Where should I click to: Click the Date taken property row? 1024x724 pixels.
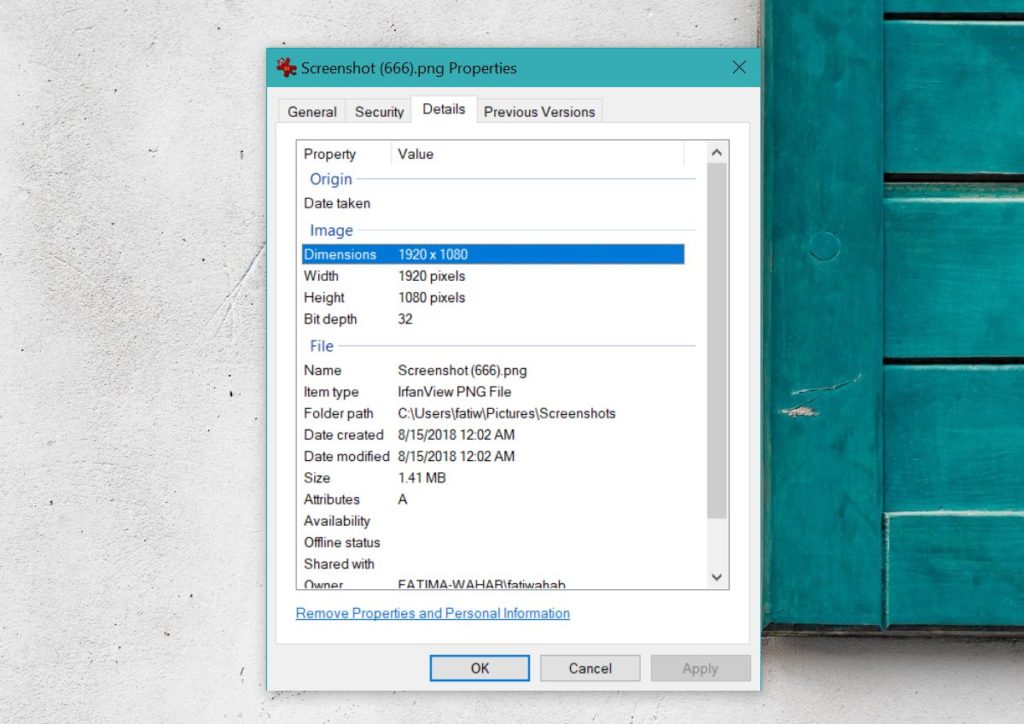[400, 203]
